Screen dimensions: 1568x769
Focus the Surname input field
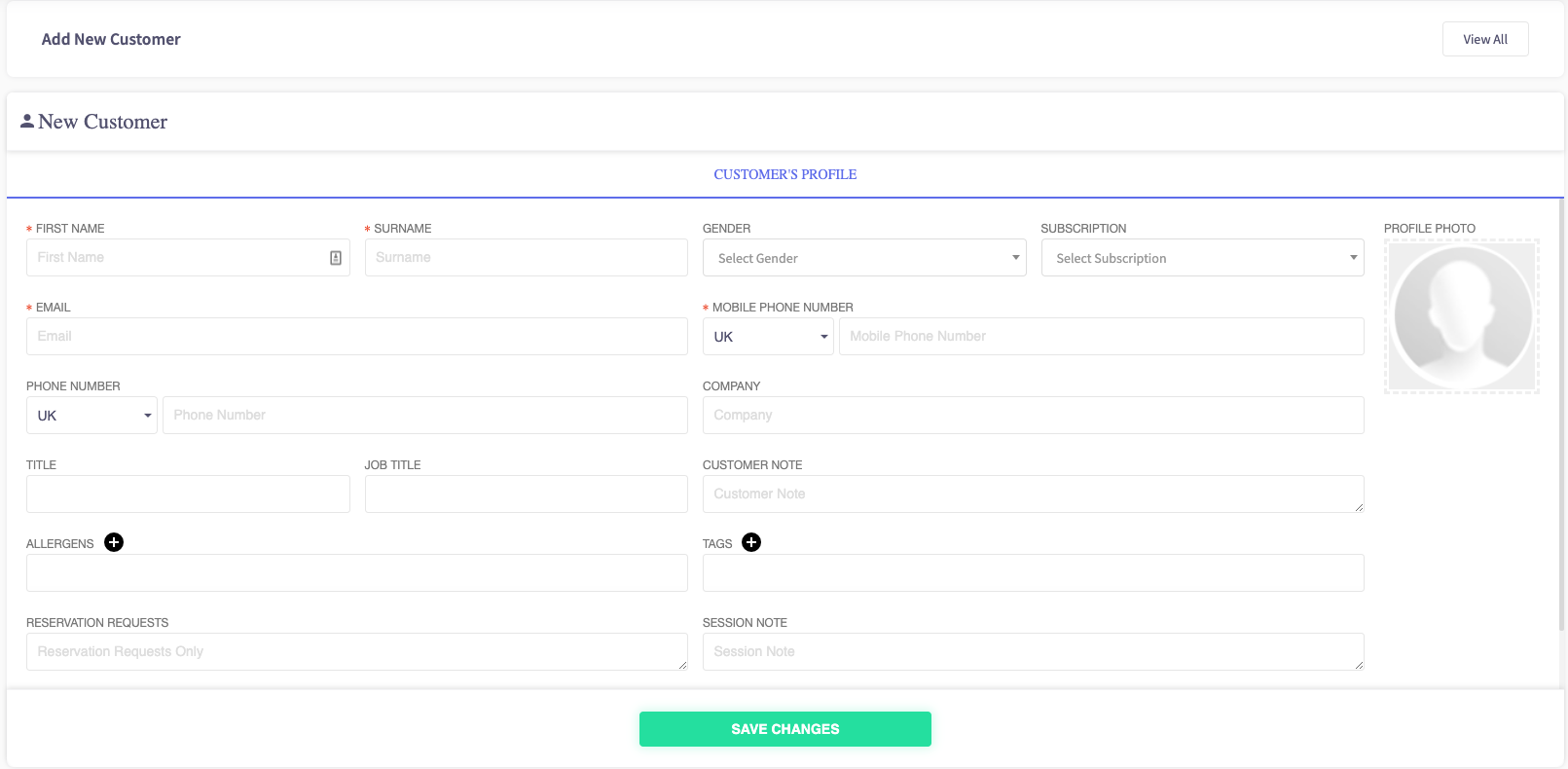[527, 258]
